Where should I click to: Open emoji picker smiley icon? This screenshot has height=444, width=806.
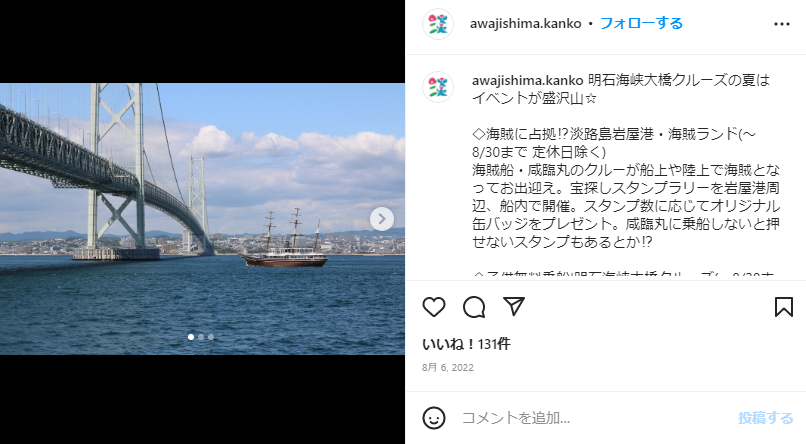(x=434, y=418)
